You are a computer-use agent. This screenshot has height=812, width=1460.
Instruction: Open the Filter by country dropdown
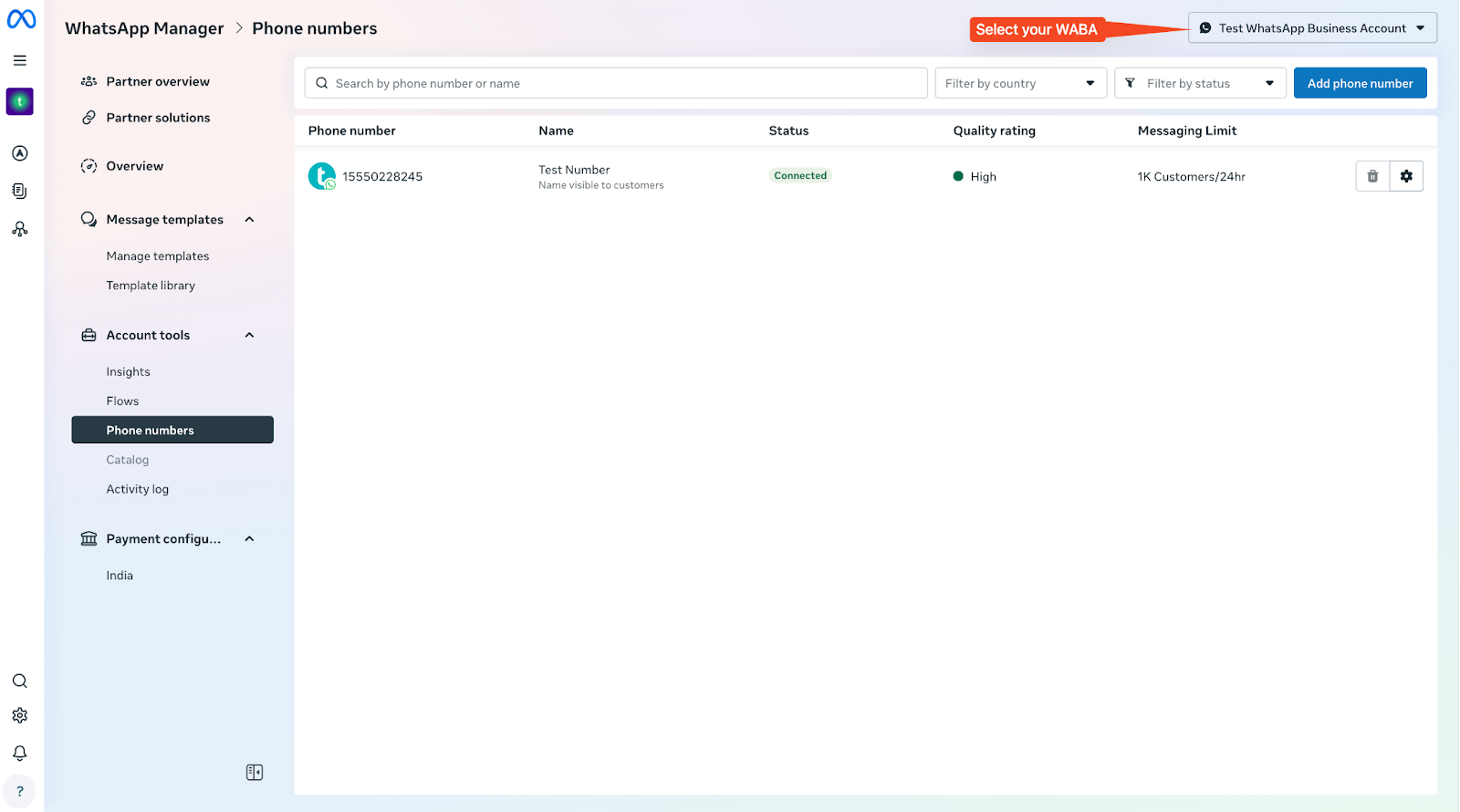[1021, 83]
